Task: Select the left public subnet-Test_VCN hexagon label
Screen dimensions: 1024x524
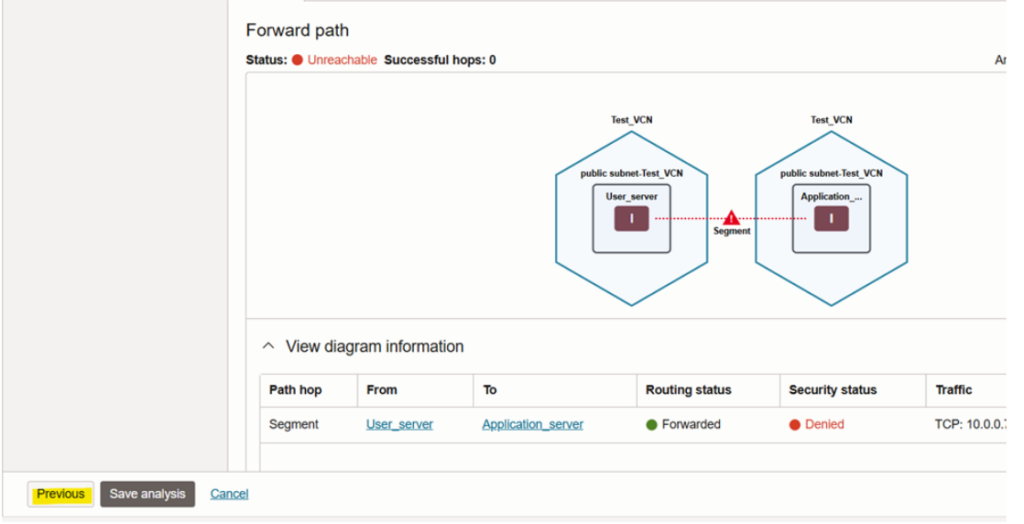Action: [631, 173]
